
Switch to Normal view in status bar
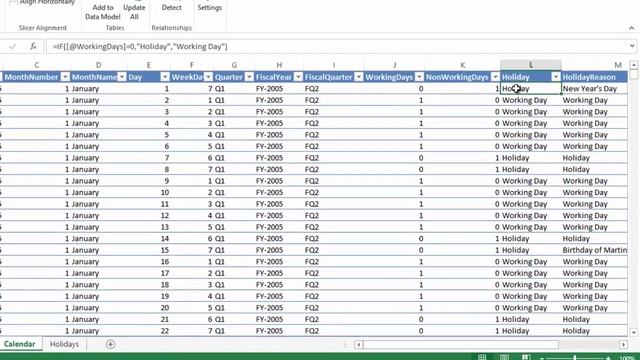click(x=482, y=357)
